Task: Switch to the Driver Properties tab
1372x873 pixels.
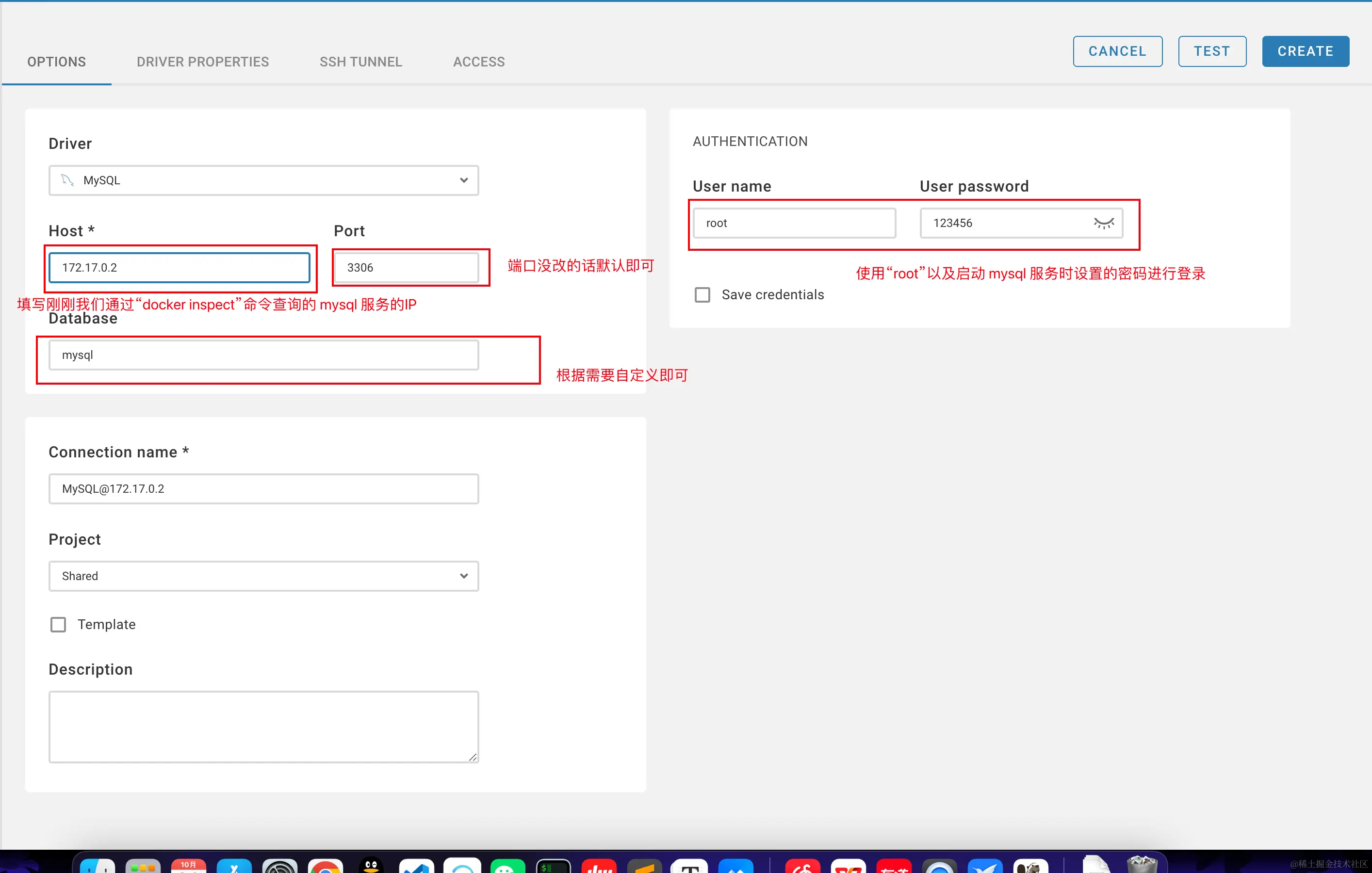Action: click(x=202, y=62)
